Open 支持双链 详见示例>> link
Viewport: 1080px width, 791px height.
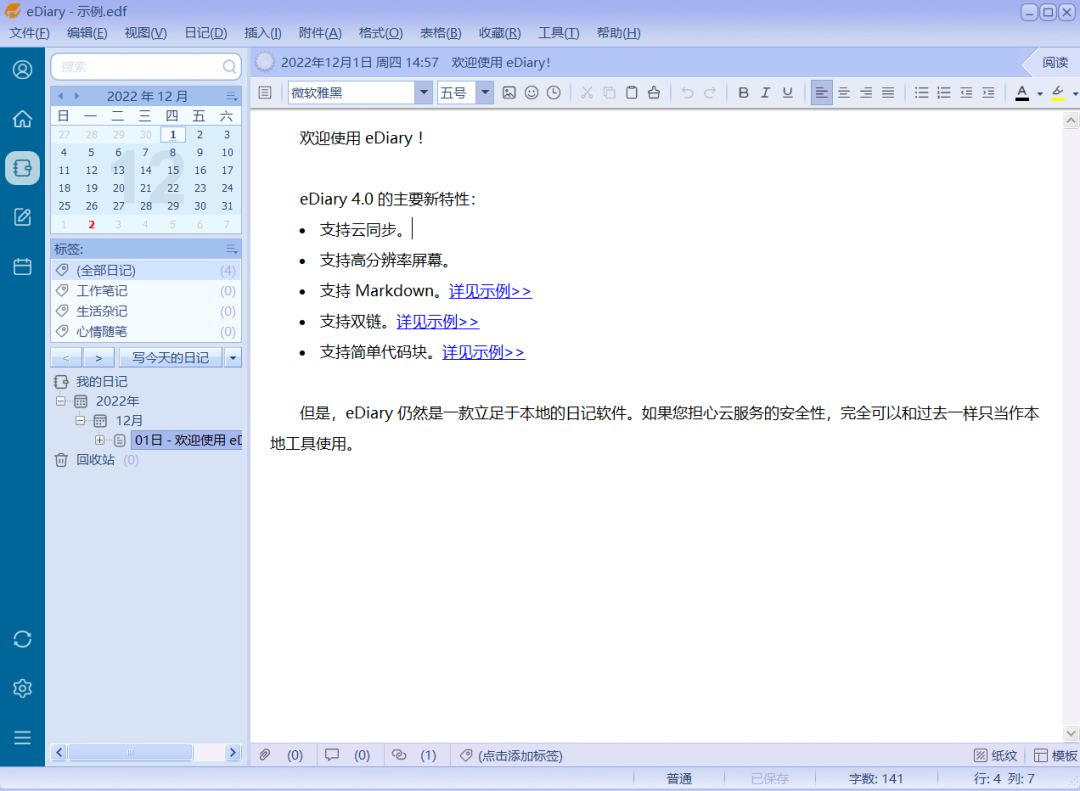(437, 321)
